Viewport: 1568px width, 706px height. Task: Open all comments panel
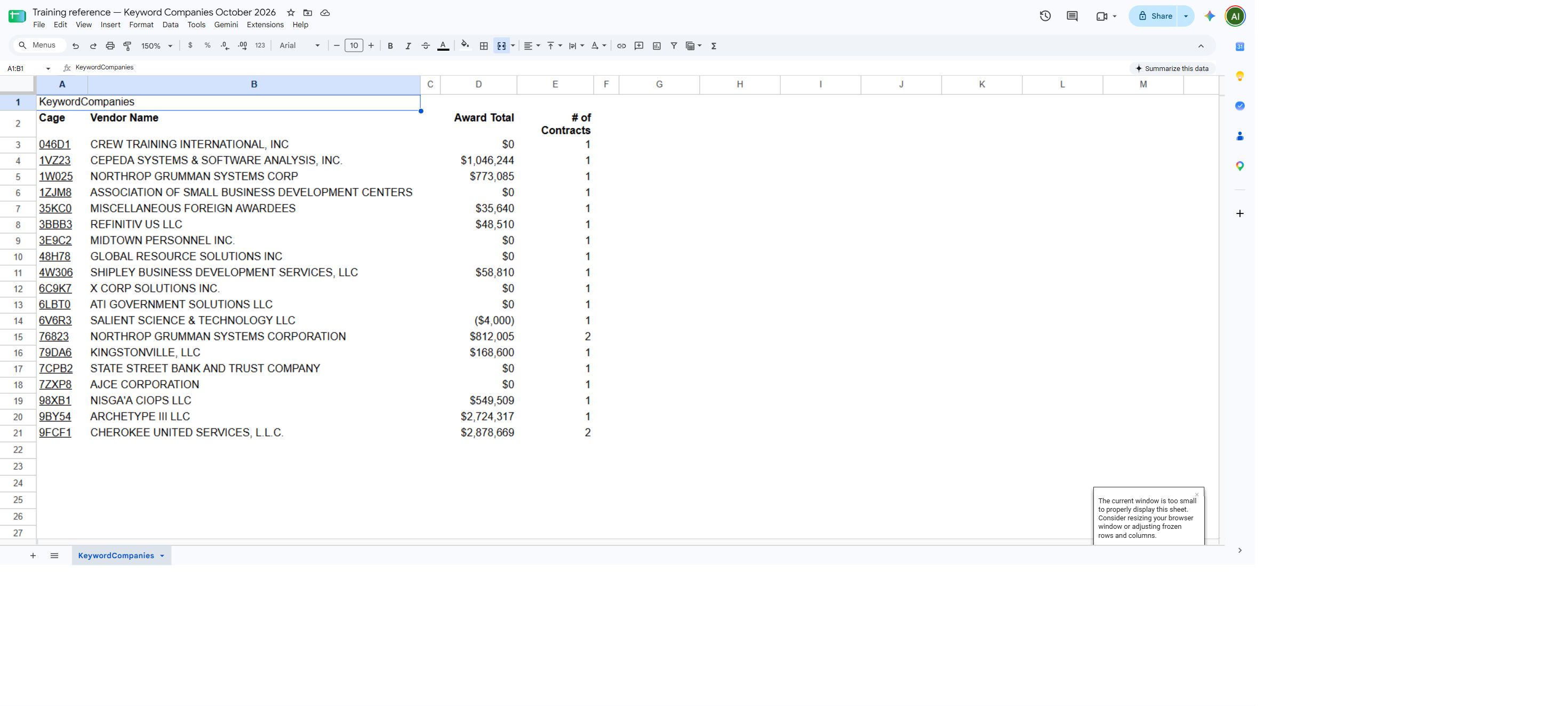(1073, 17)
